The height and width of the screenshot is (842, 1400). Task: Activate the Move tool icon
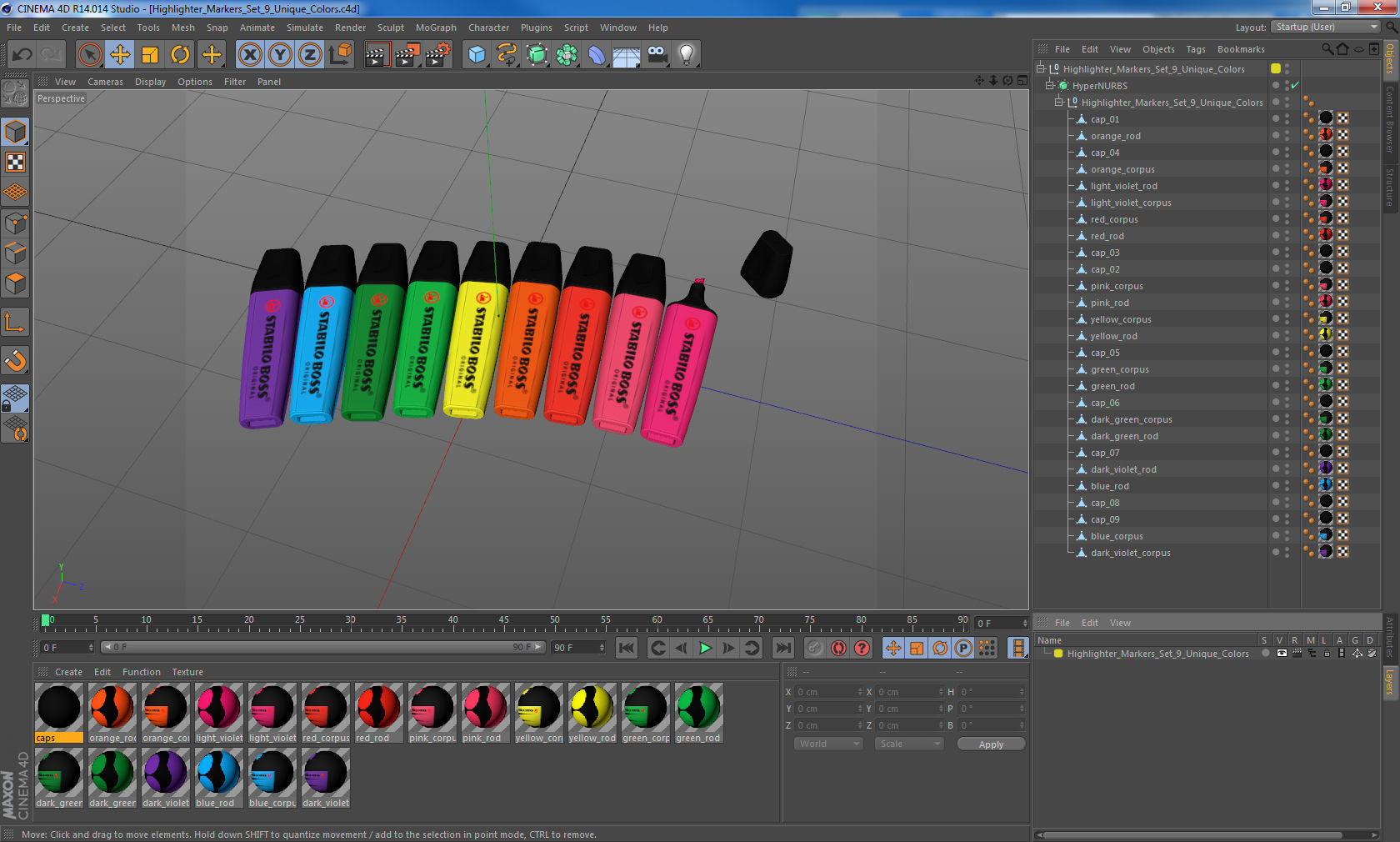pos(120,55)
